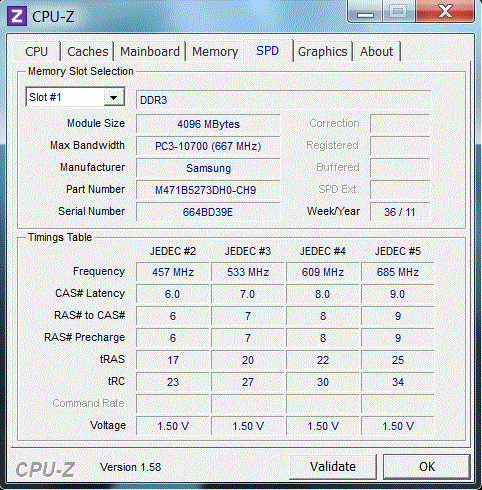Click the Validate button
This screenshot has height=490, width=482.
[x=333, y=466]
